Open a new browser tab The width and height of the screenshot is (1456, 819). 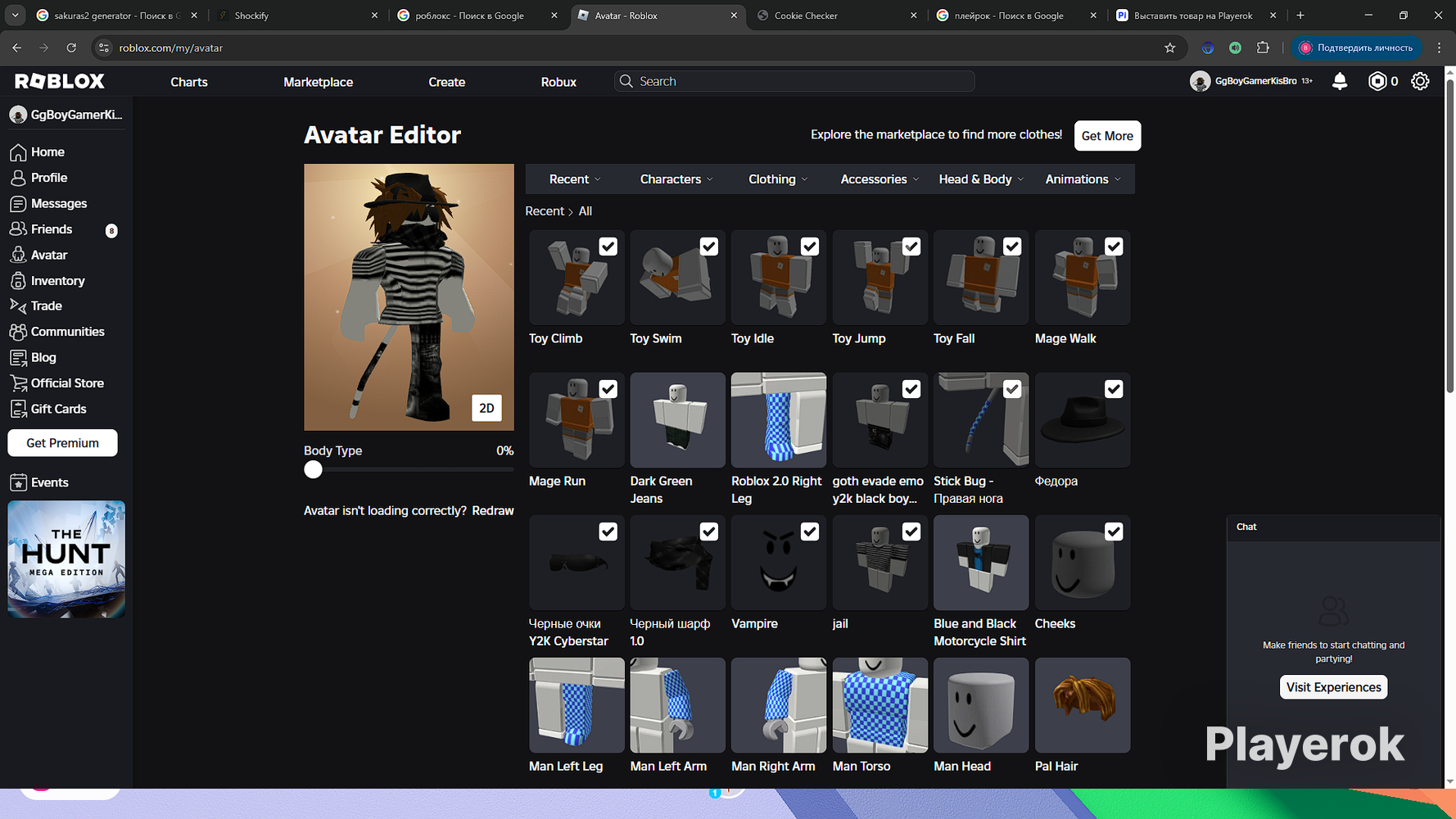pyautogui.click(x=1300, y=16)
